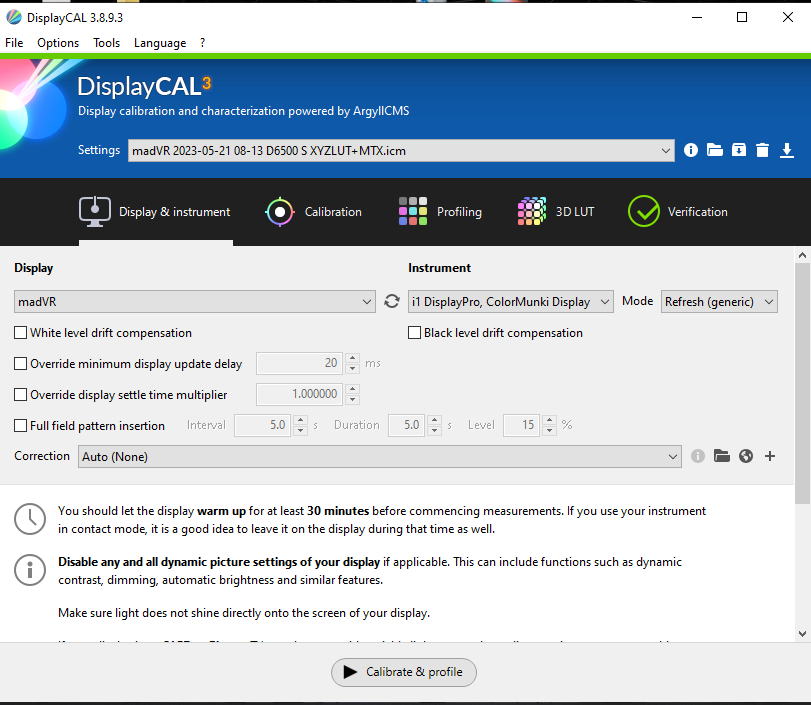Click the clock warm up icon
Viewport: 811px width, 705px height.
(30, 519)
